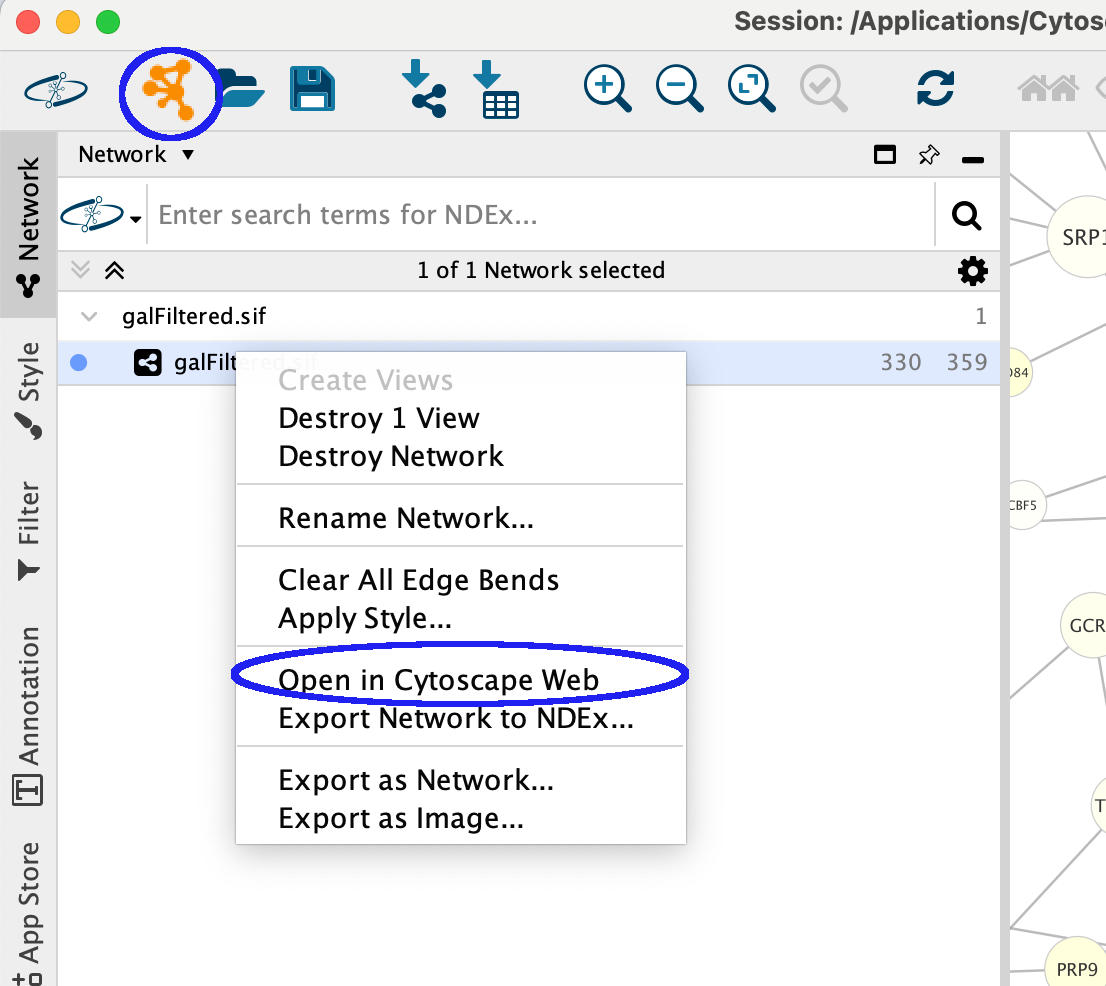Import table from file icon
Screen dimensions: 1106x986
(x=495, y=90)
